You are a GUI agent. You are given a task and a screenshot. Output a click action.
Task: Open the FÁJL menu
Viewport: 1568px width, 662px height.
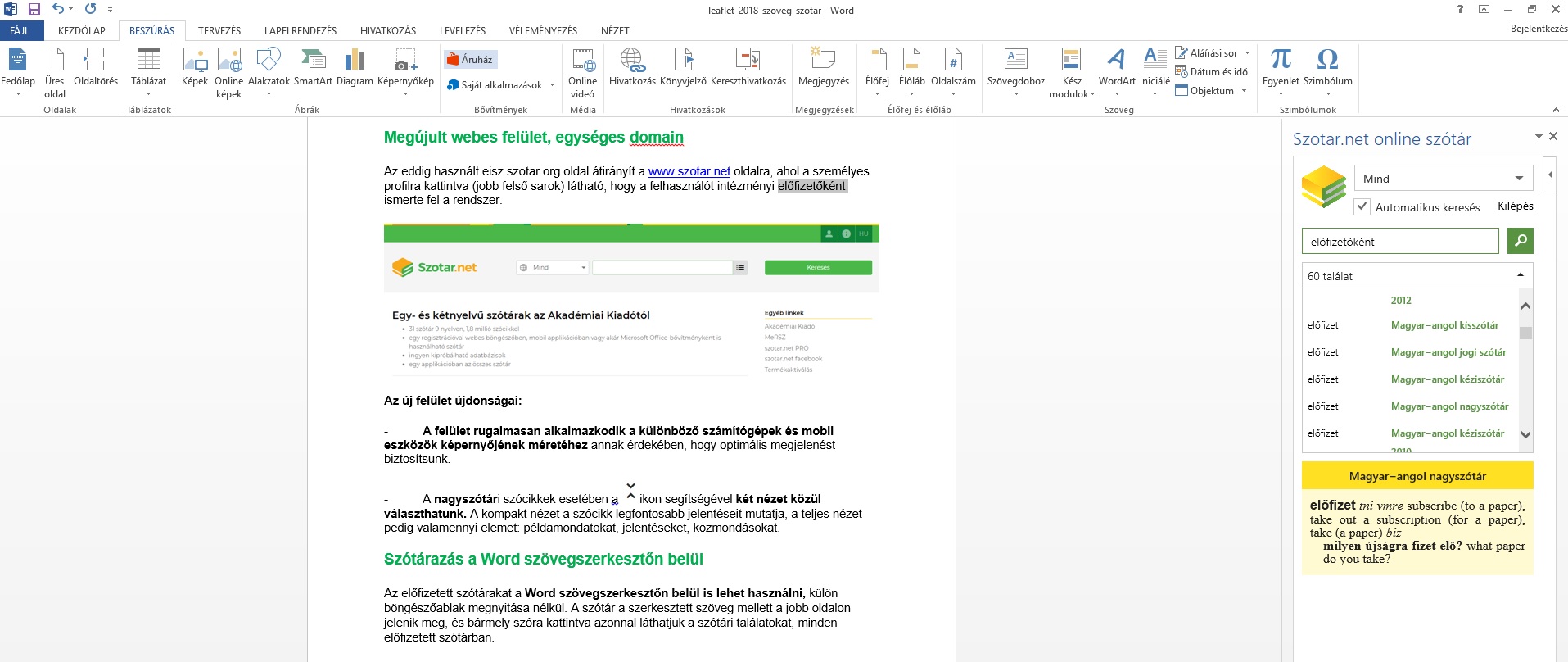pyautogui.click(x=20, y=31)
